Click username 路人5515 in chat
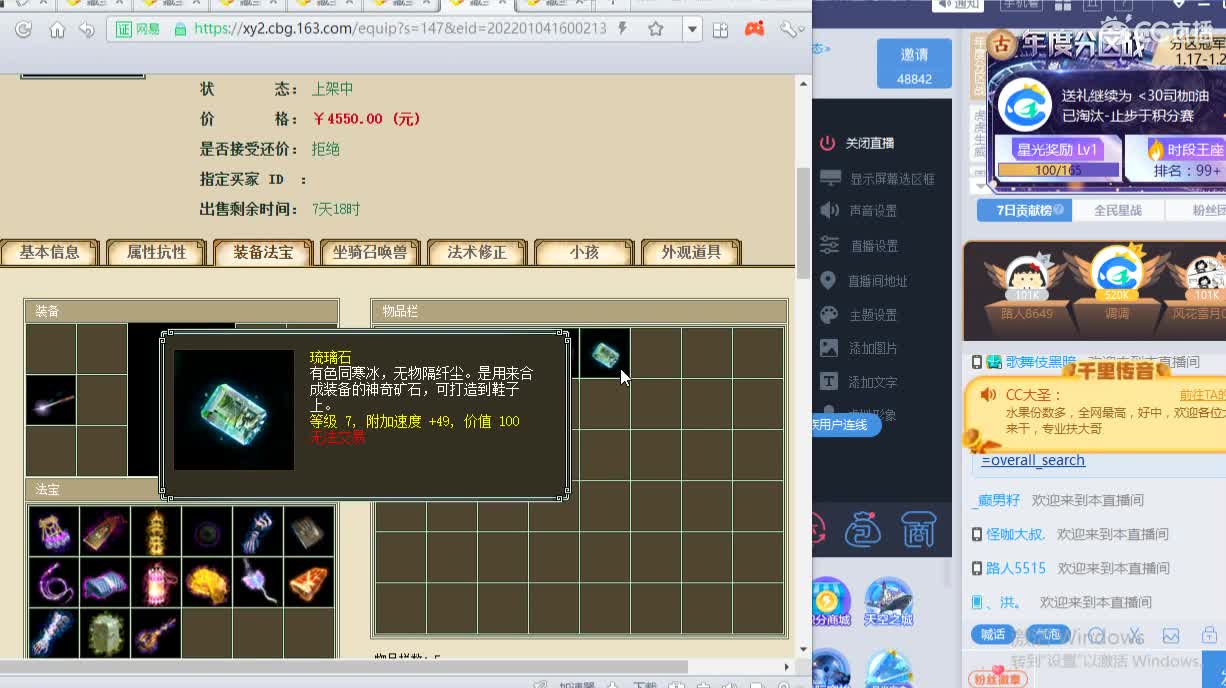This screenshot has width=1226, height=688. coord(1016,568)
